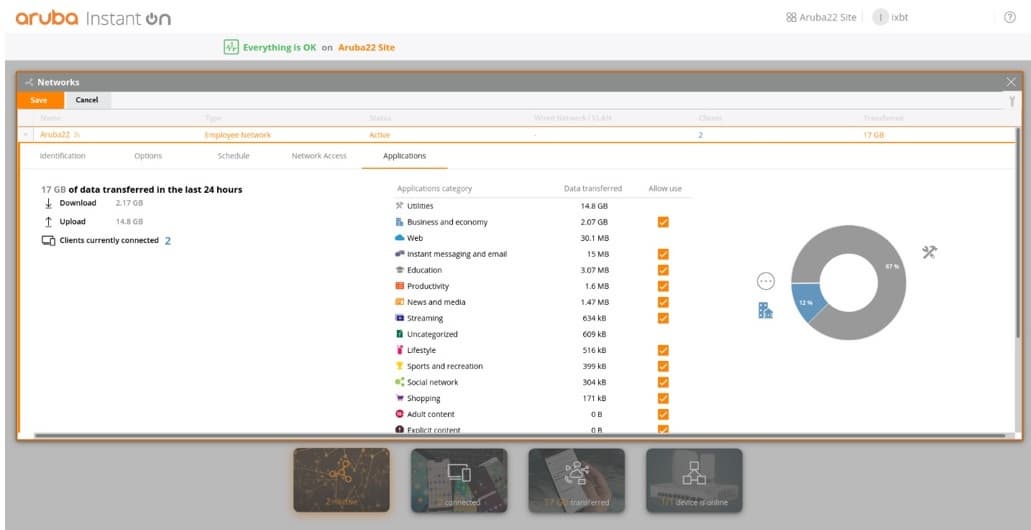Click the Employee Network type cell
This screenshot has width=1031, height=530.
pos(237,135)
